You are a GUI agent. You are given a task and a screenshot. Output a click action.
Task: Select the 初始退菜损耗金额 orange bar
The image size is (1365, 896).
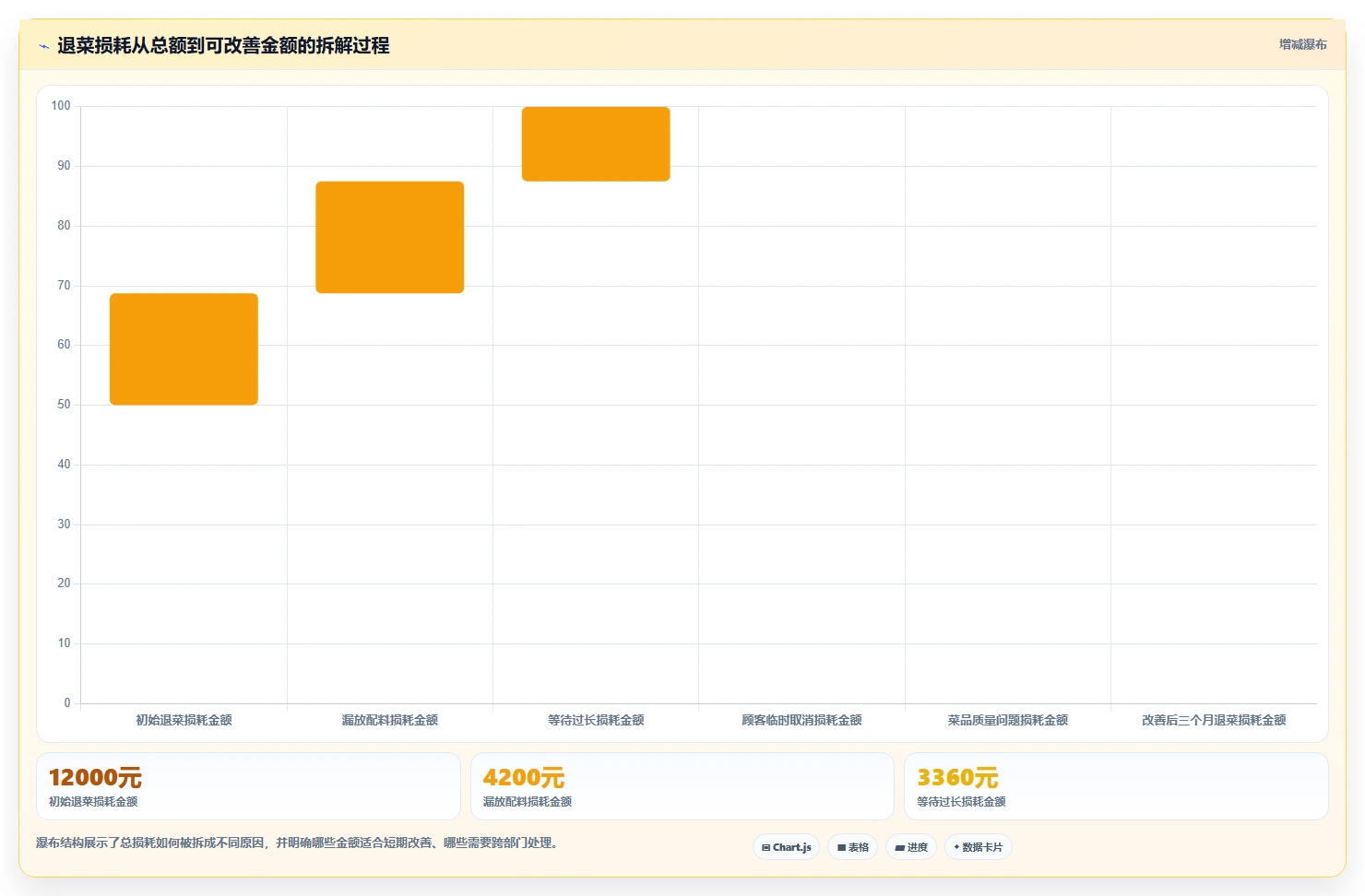coord(184,349)
